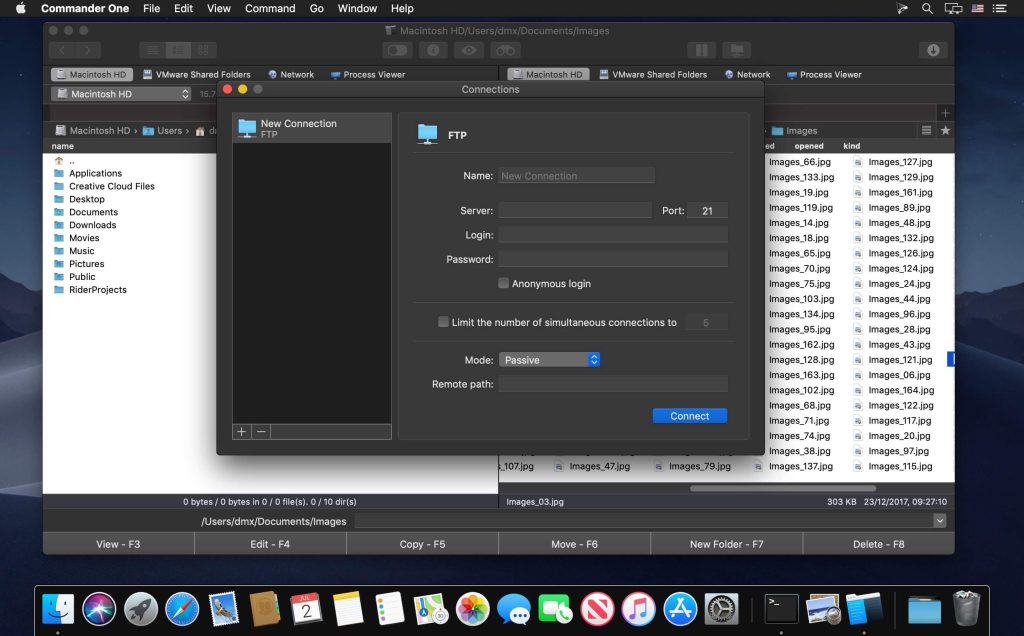Viewport: 1024px width, 636px height.
Task: Expand the path history dropdown at bottom
Action: (939, 521)
